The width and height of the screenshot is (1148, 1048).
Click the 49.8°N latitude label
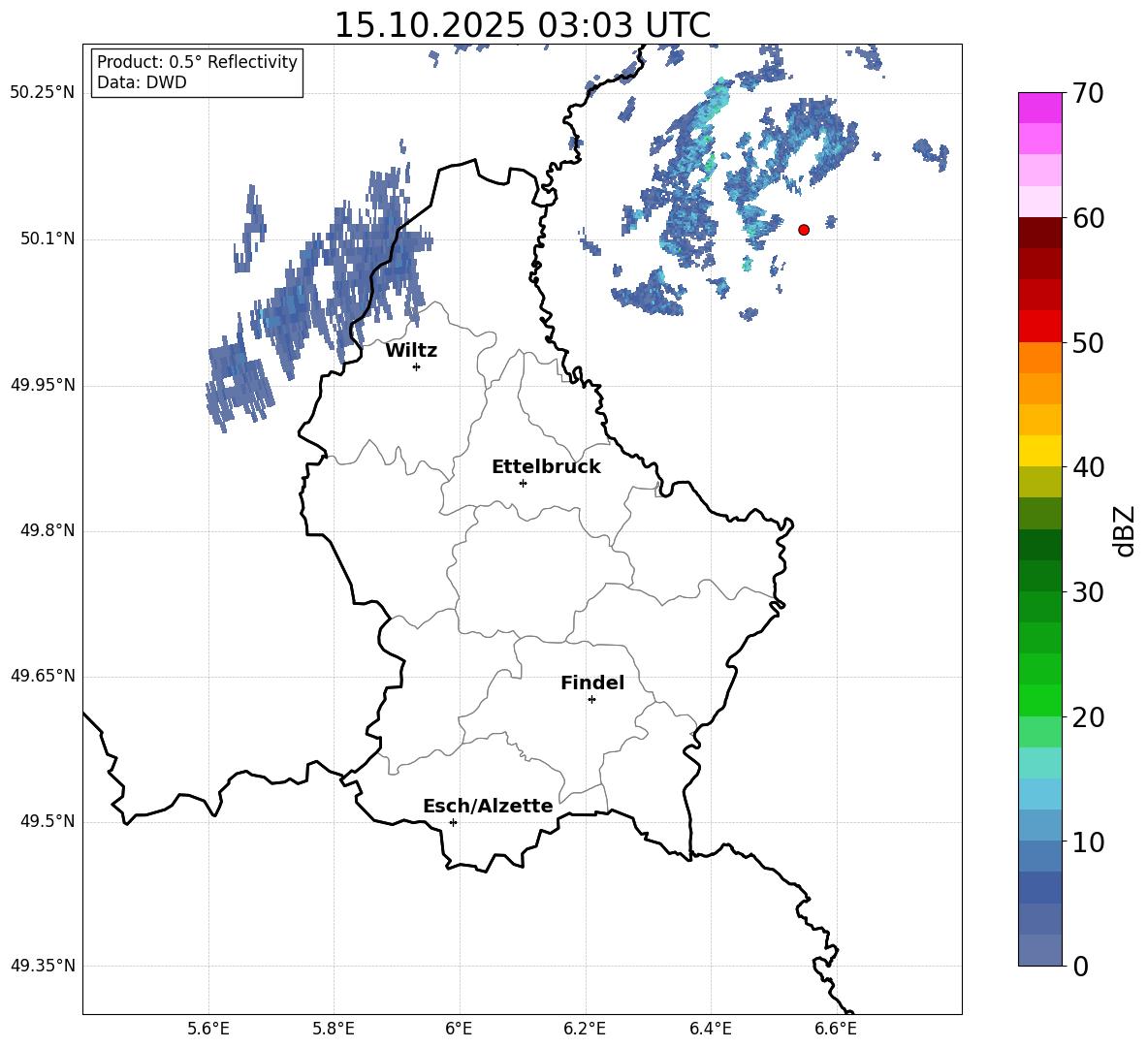click(48, 530)
